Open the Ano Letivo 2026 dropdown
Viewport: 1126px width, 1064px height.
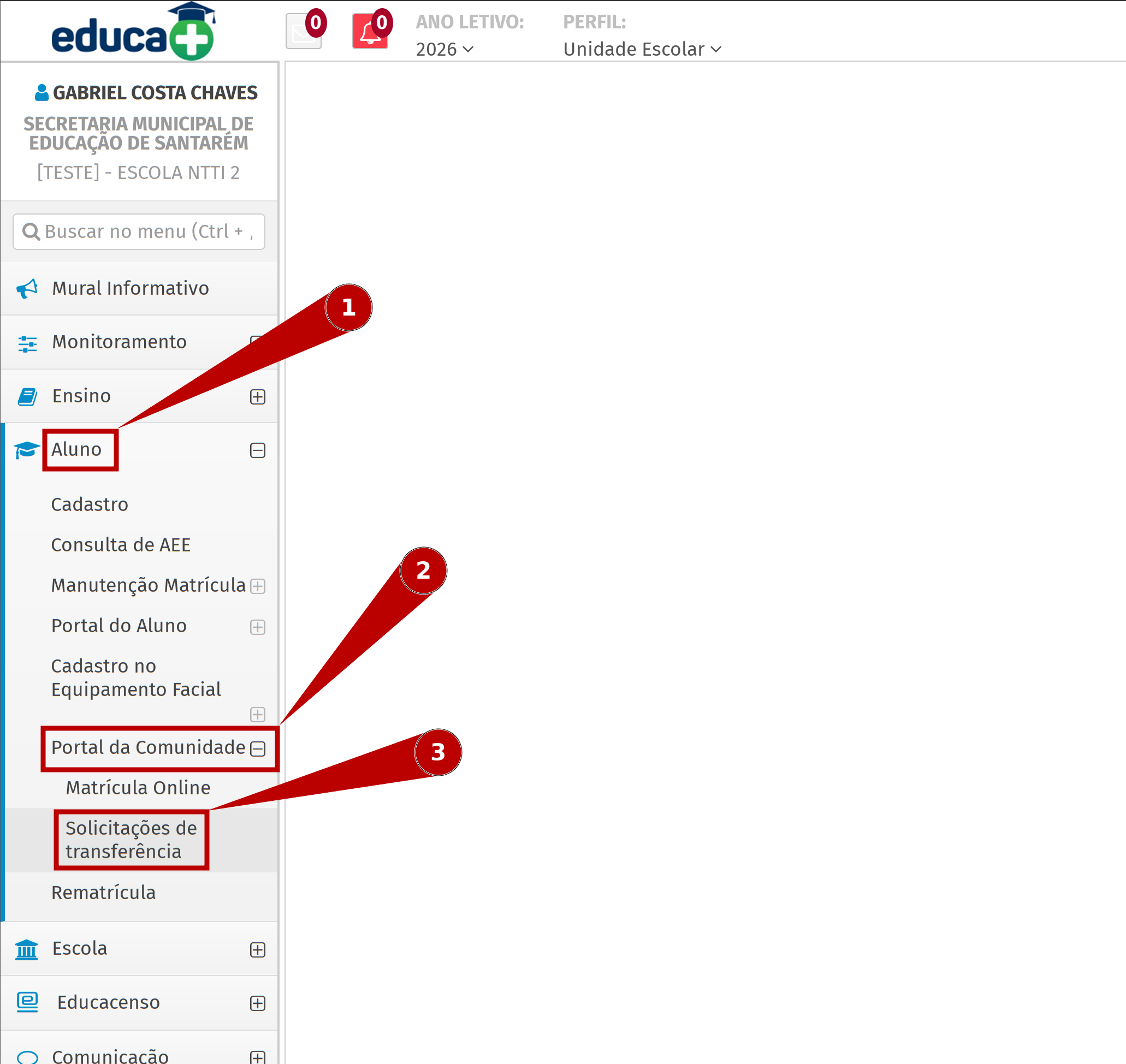444,49
